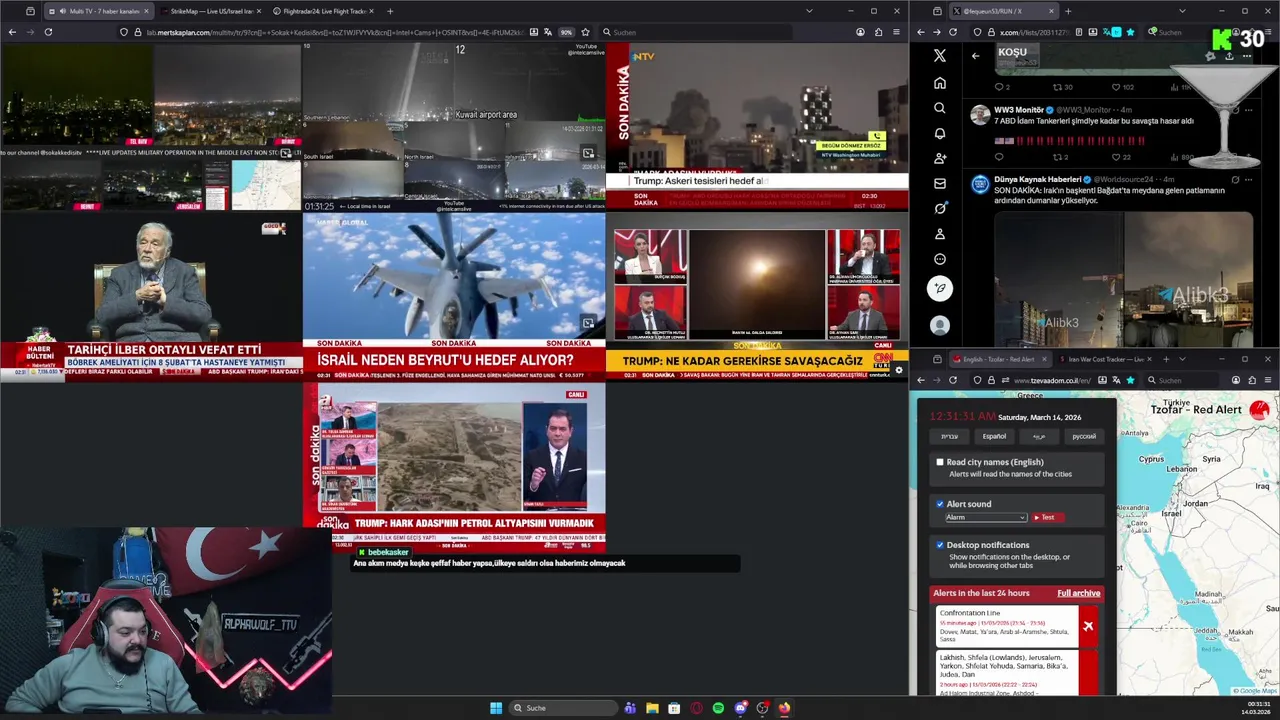Open More options circle in X sidebar
1280x720 pixels.
click(939, 259)
